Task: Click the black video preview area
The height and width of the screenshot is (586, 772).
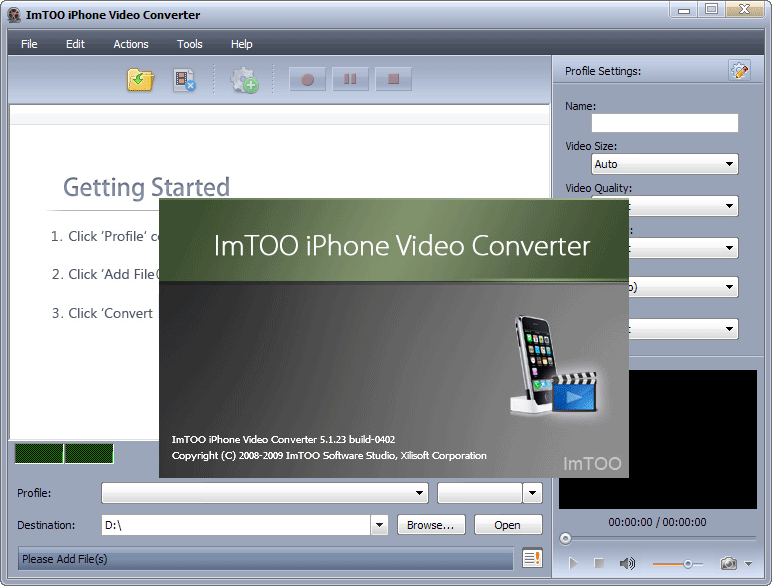Action: (693, 439)
